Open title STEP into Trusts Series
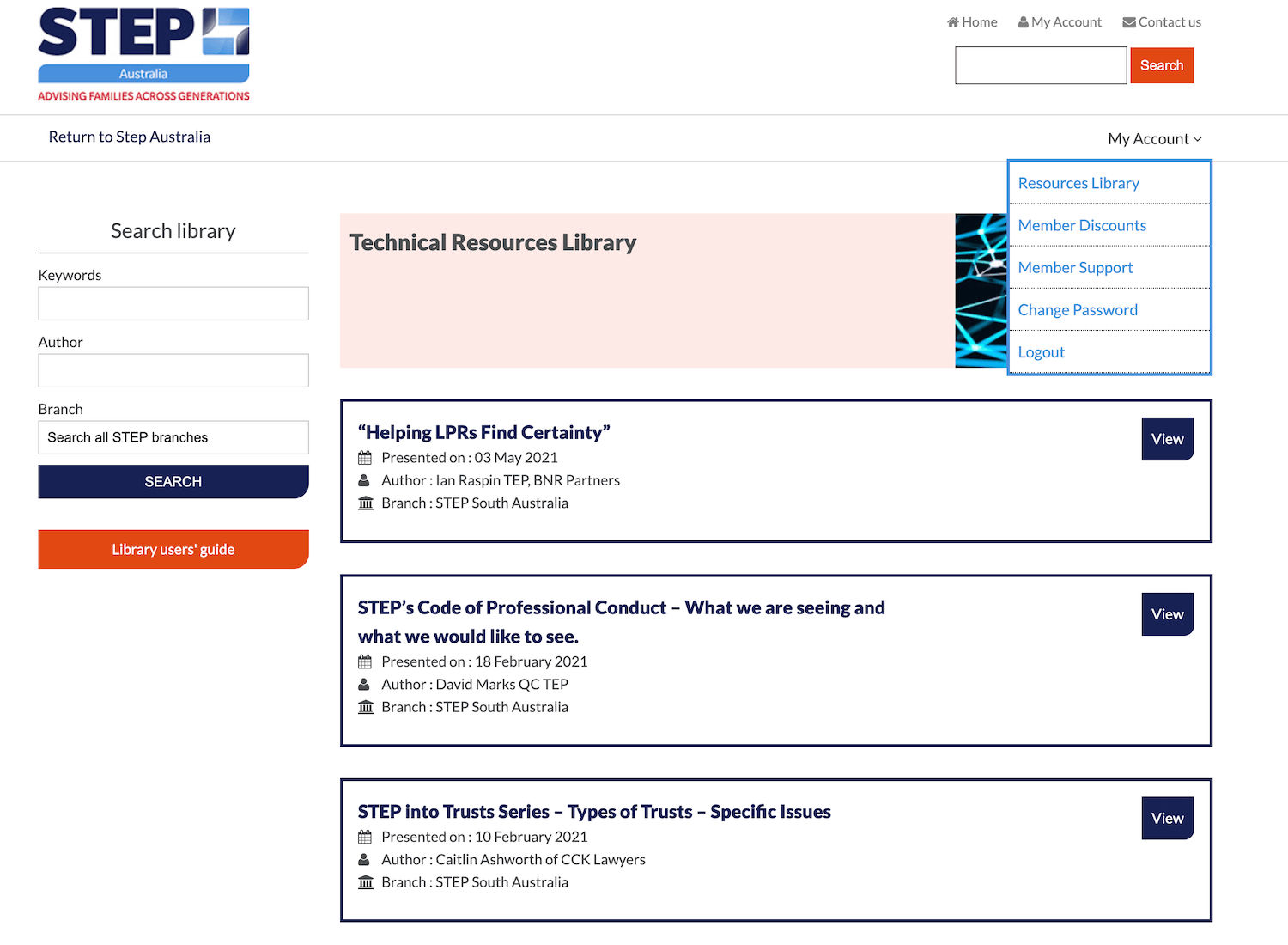 click(594, 812)
